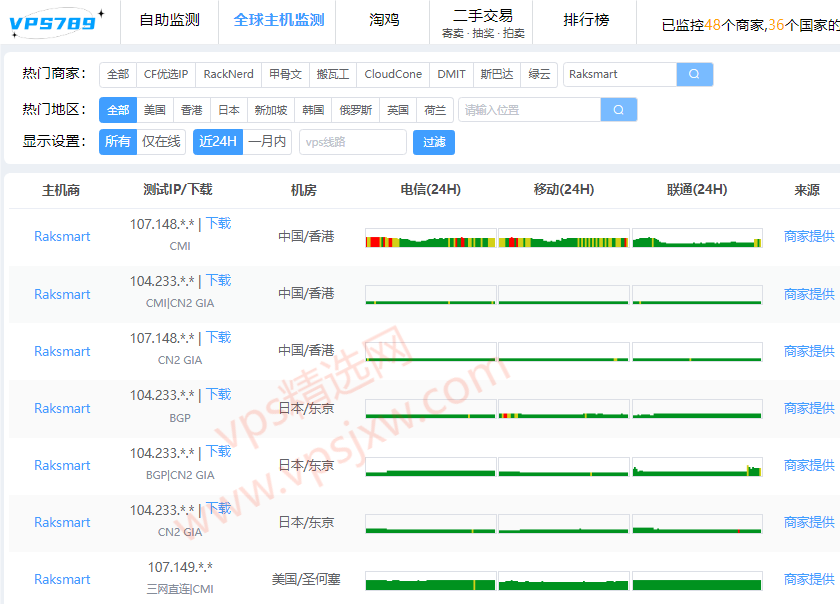Image resolution: width=840 pixels, height=604 pixels.
Task: Click the 请输入位置 location input
Action: point(530,110)
